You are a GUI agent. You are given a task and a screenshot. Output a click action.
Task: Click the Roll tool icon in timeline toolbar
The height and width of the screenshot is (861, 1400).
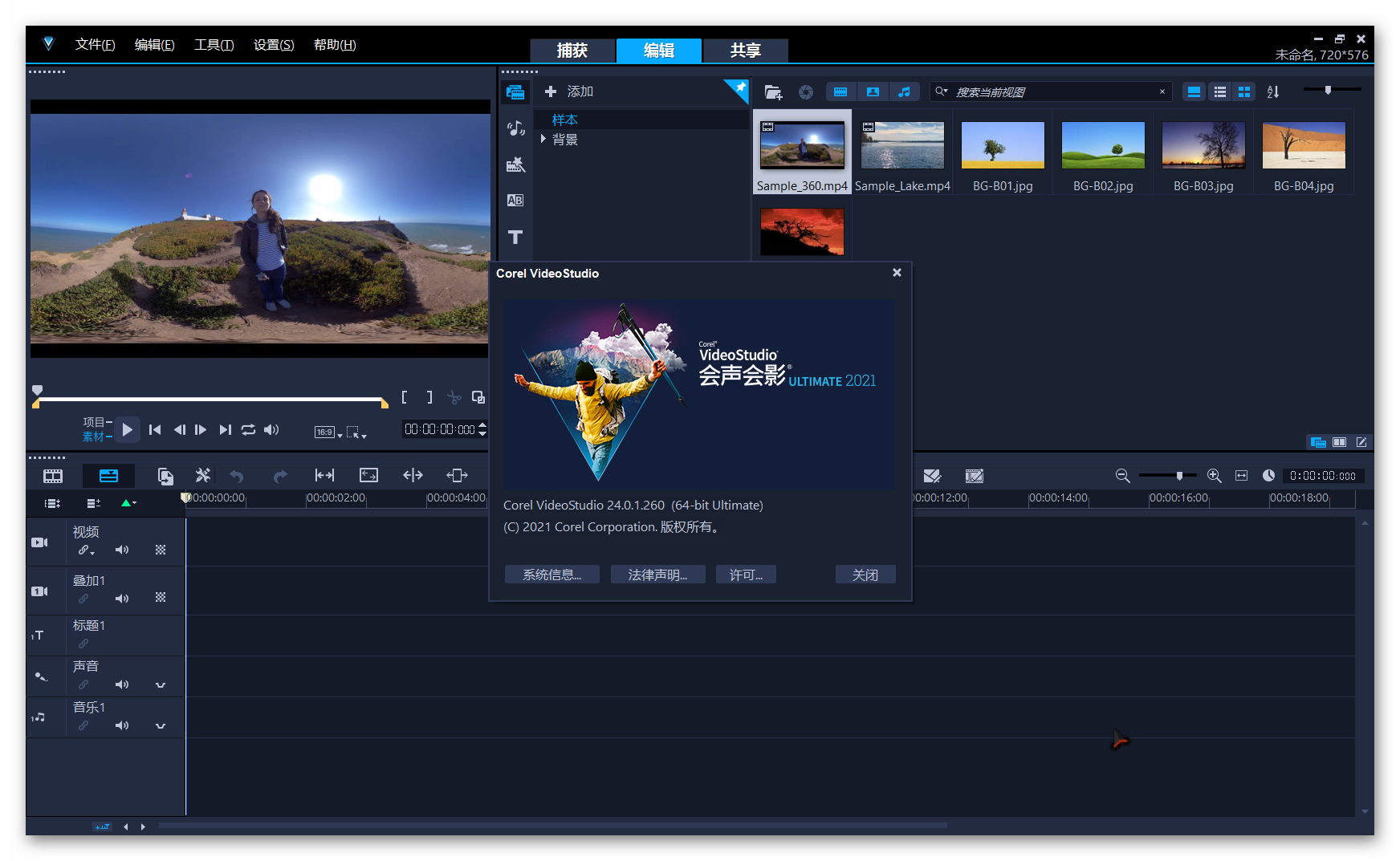coord(413,476)
